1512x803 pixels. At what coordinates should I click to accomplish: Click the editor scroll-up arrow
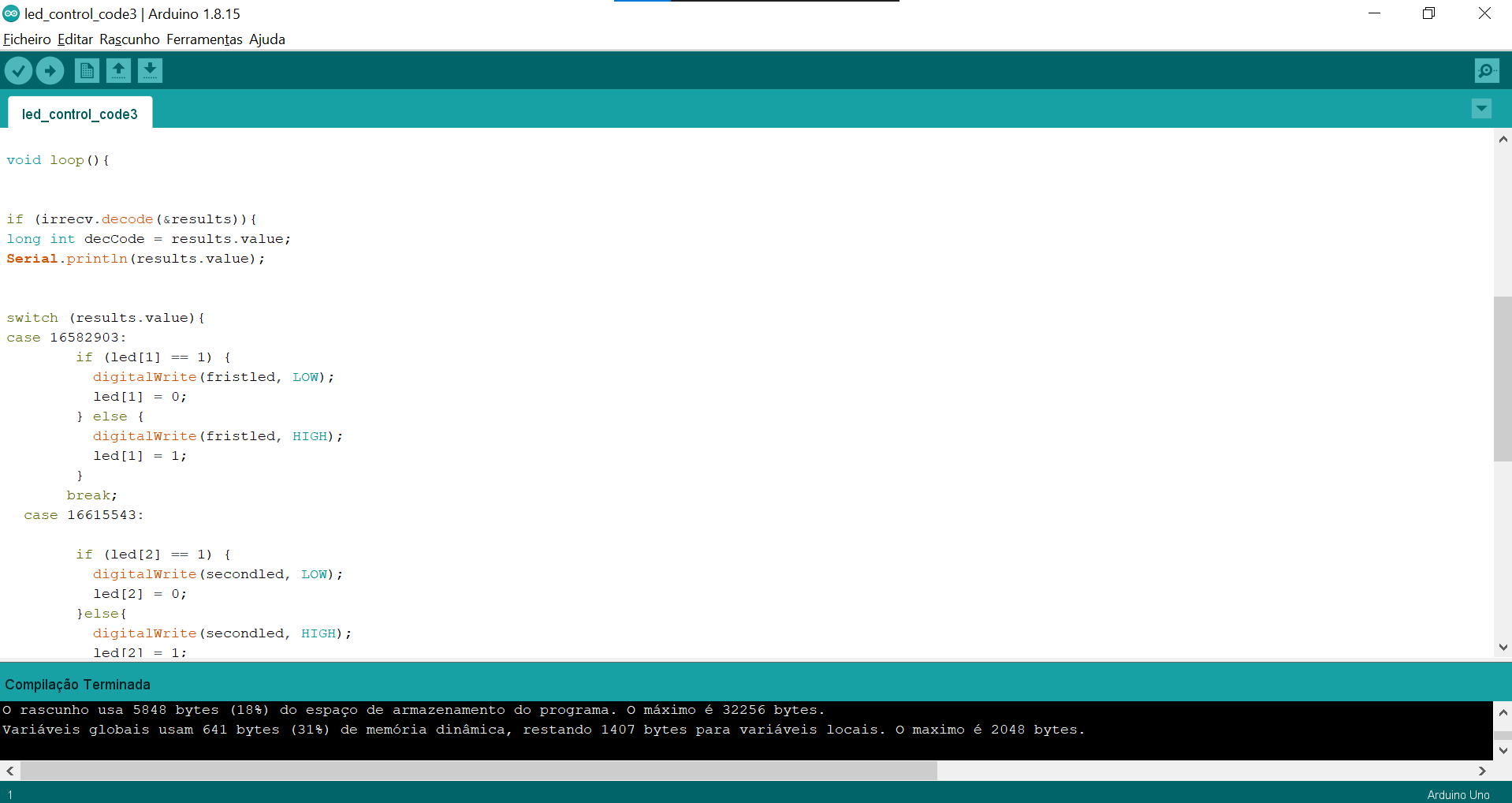[1503, 139]
